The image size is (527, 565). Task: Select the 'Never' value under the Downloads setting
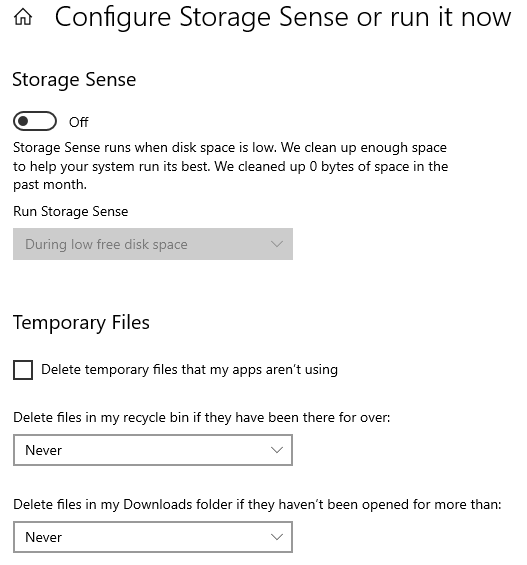44,537
